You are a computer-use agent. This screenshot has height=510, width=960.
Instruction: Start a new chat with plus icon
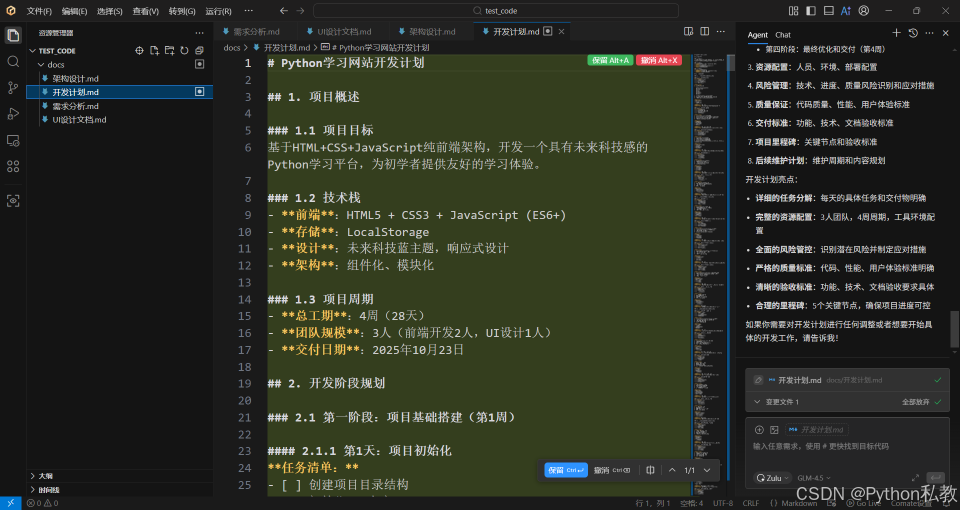click(x=896, y=34)
